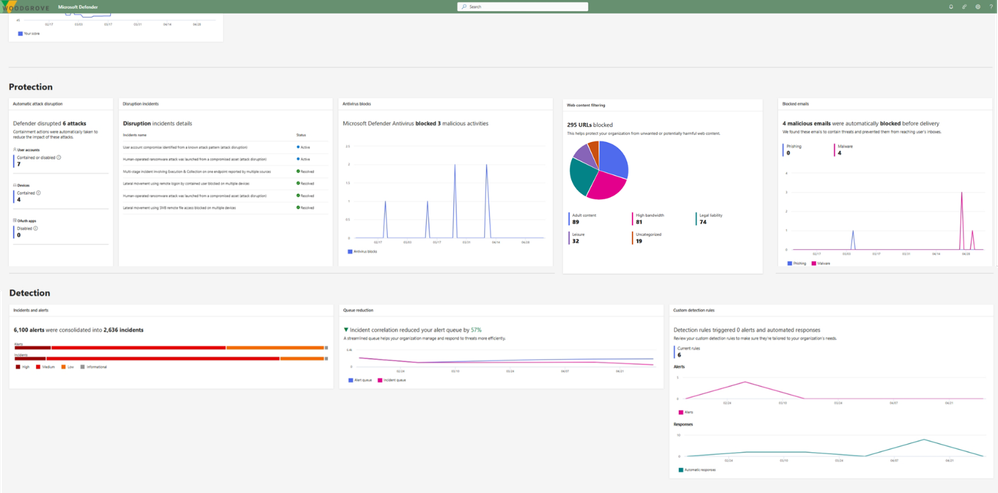
Task: Toggle Low severity legend swatch
Action: [x=63, y=367]
